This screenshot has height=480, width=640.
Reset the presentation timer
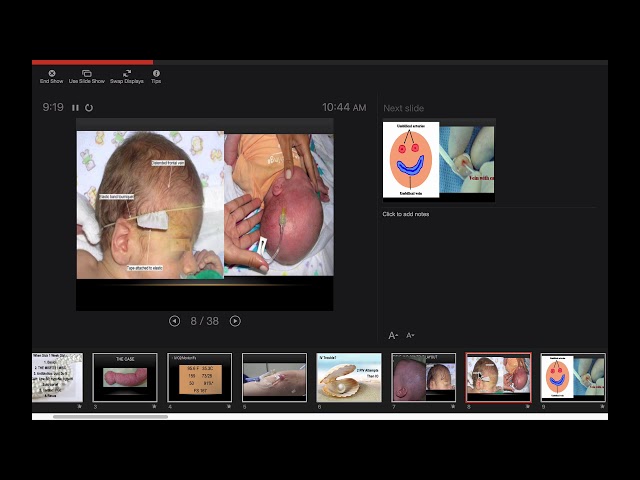(89, 108)
